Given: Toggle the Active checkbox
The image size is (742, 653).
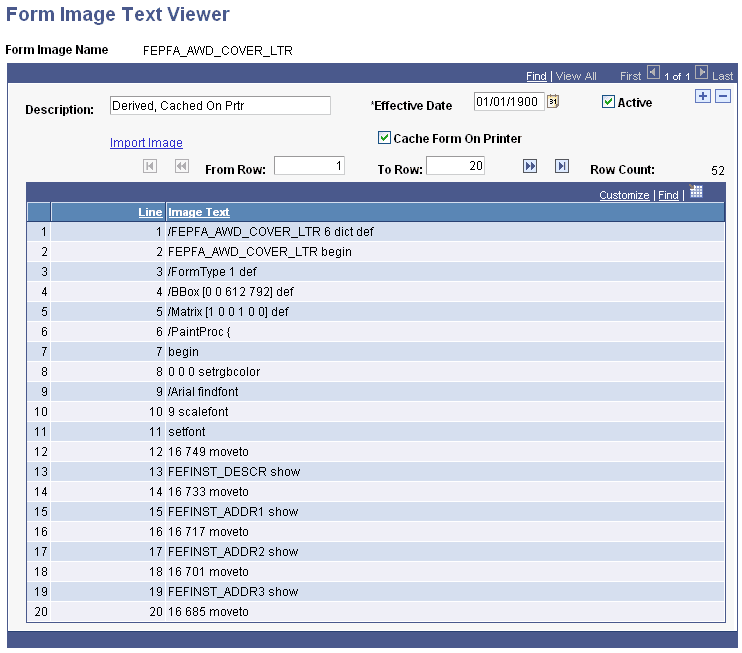Looking at the screenshot, I should pyautogui.click(x=608, y=102).
